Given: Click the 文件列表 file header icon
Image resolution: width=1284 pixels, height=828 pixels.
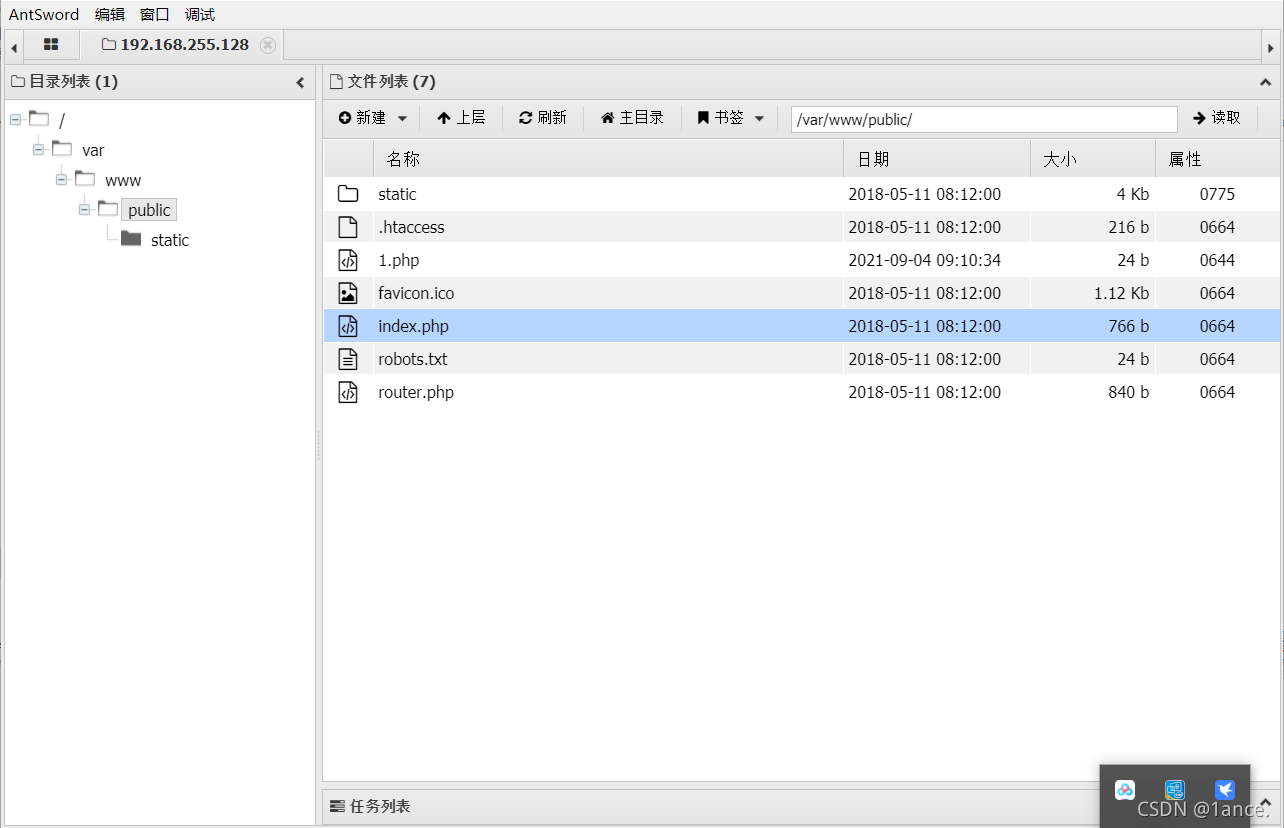Looking at the screenshot, I should pyautogui.click(x=337, y=82).
